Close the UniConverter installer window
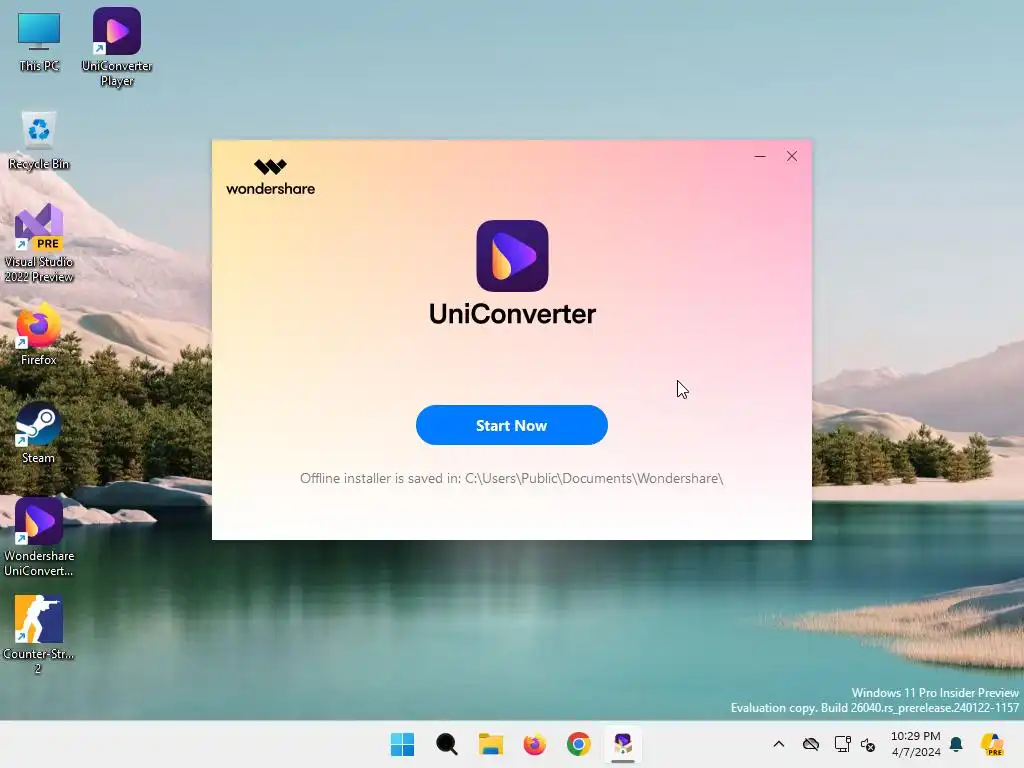 click(792, 156)
